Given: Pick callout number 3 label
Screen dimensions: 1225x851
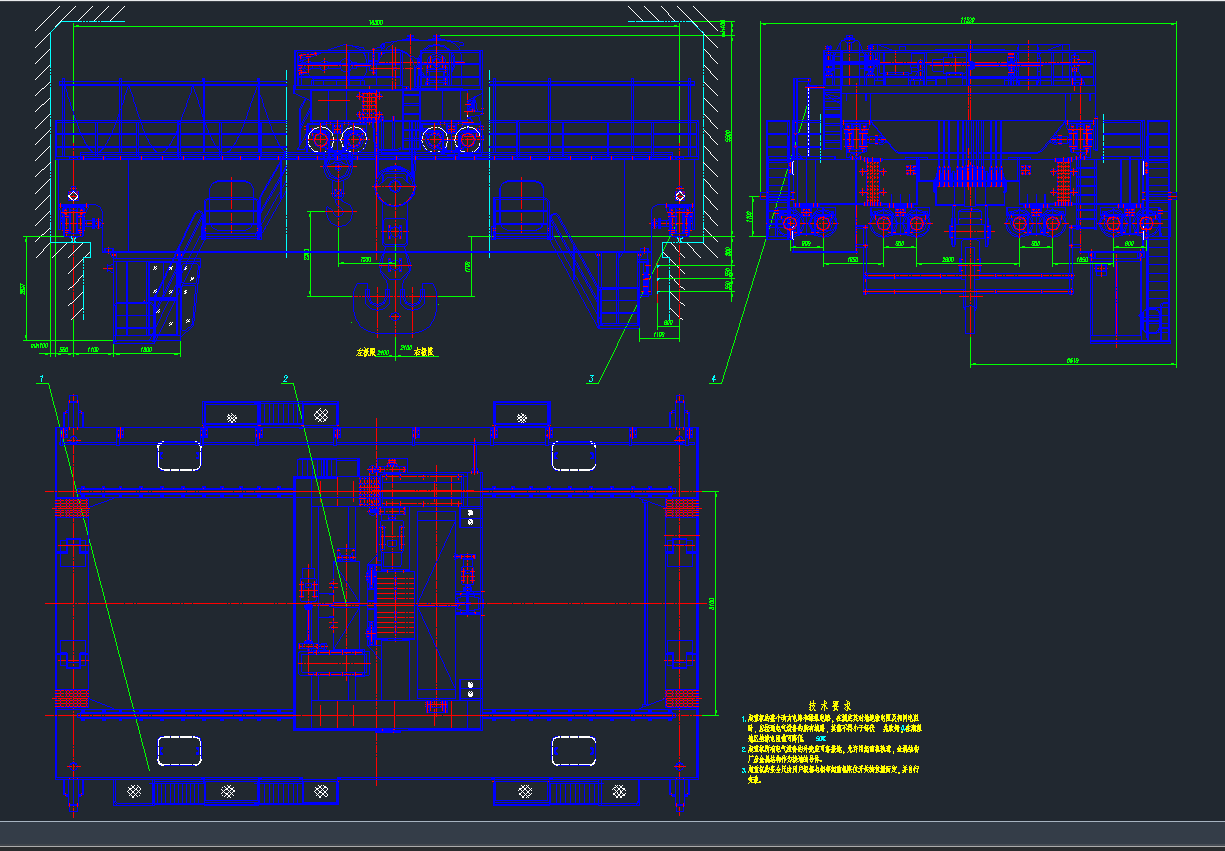Looking at the screenshot, I should [x=592, y=379].
